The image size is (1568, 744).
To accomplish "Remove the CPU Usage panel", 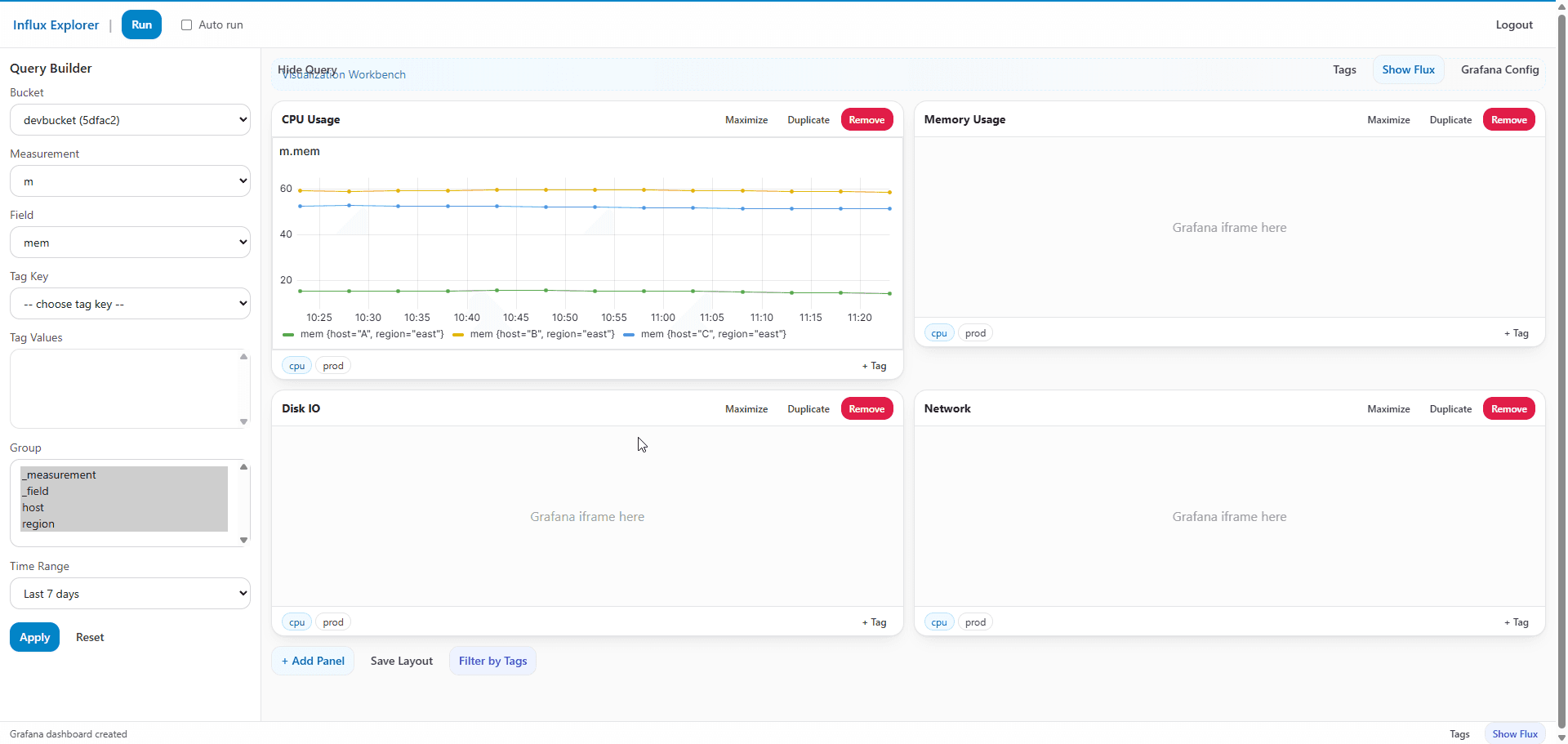I will click(866, 120).
